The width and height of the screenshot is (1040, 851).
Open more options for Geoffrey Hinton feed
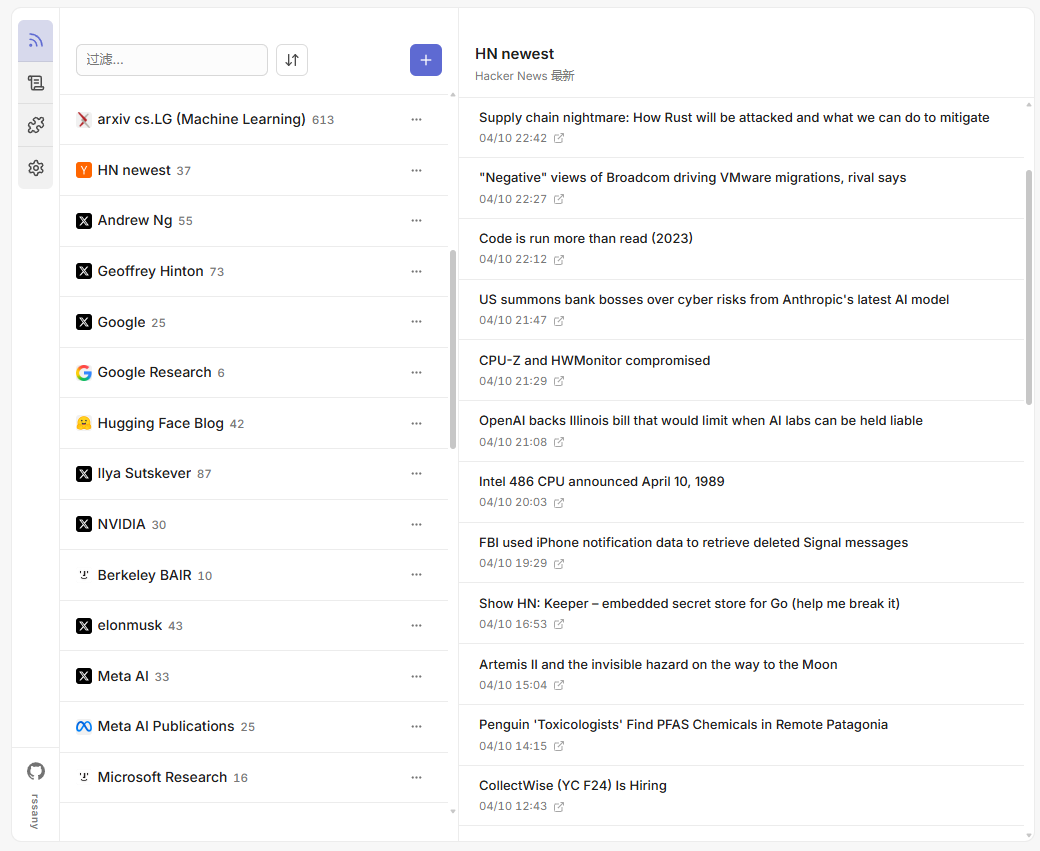417,272
